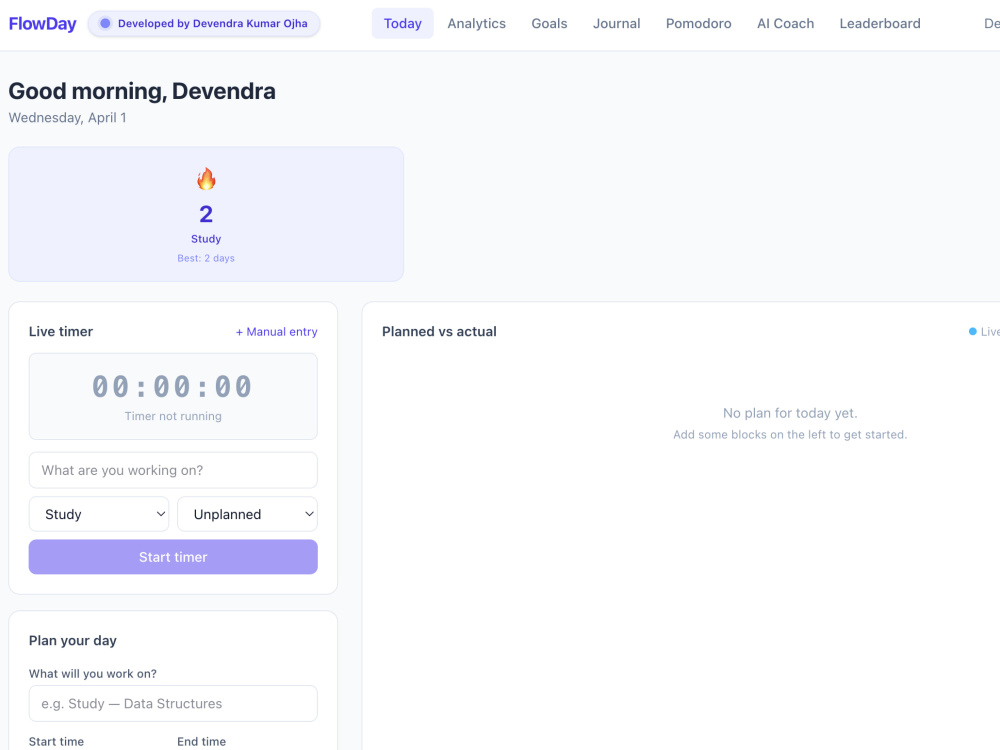Go to the Goals tab
Image resolution: width=1000 pixels, height=750 pixels.
[x=549, y=24]
